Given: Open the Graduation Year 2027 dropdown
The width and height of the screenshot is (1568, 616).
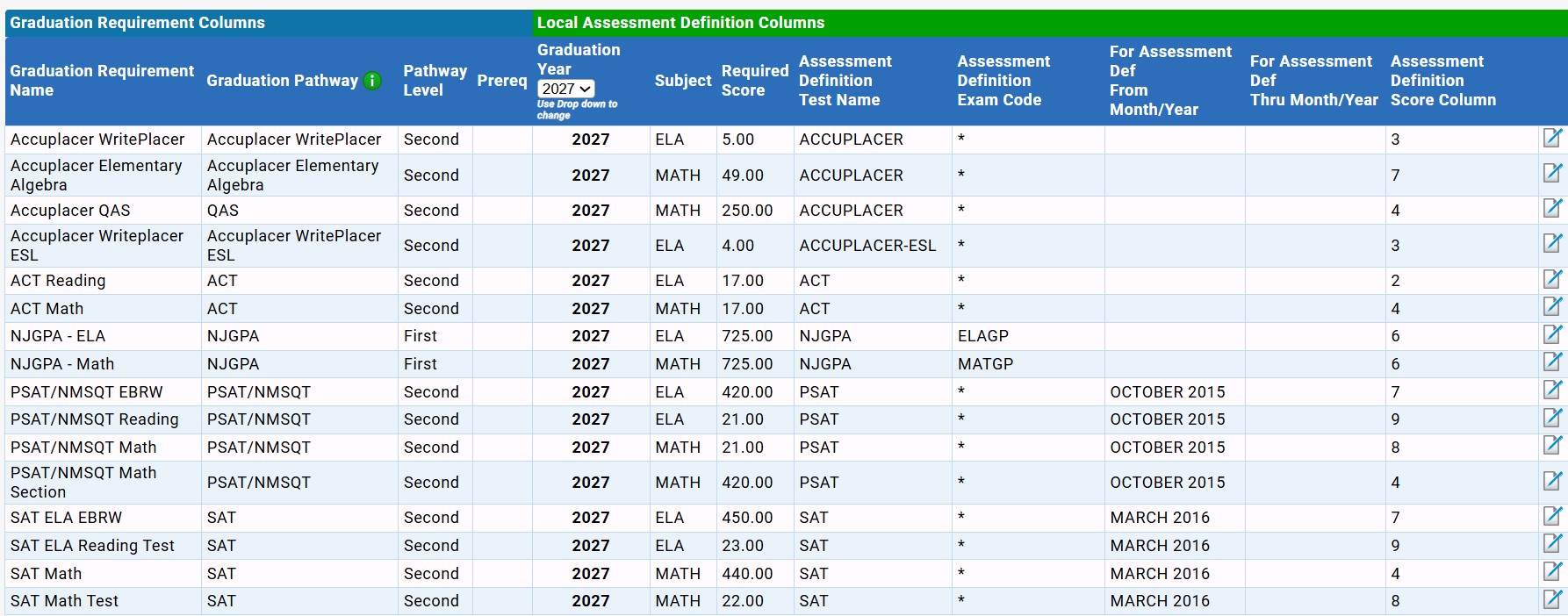Looking at the screenshot, I should (565, 89).
